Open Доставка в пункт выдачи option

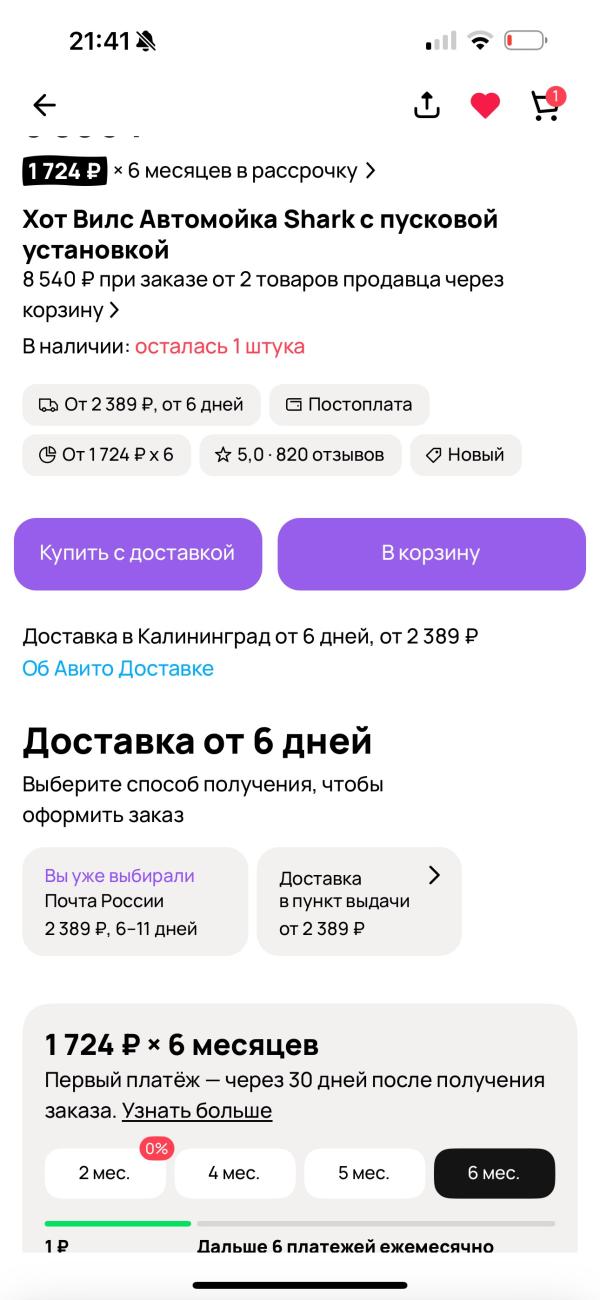(x=359, y=902)
